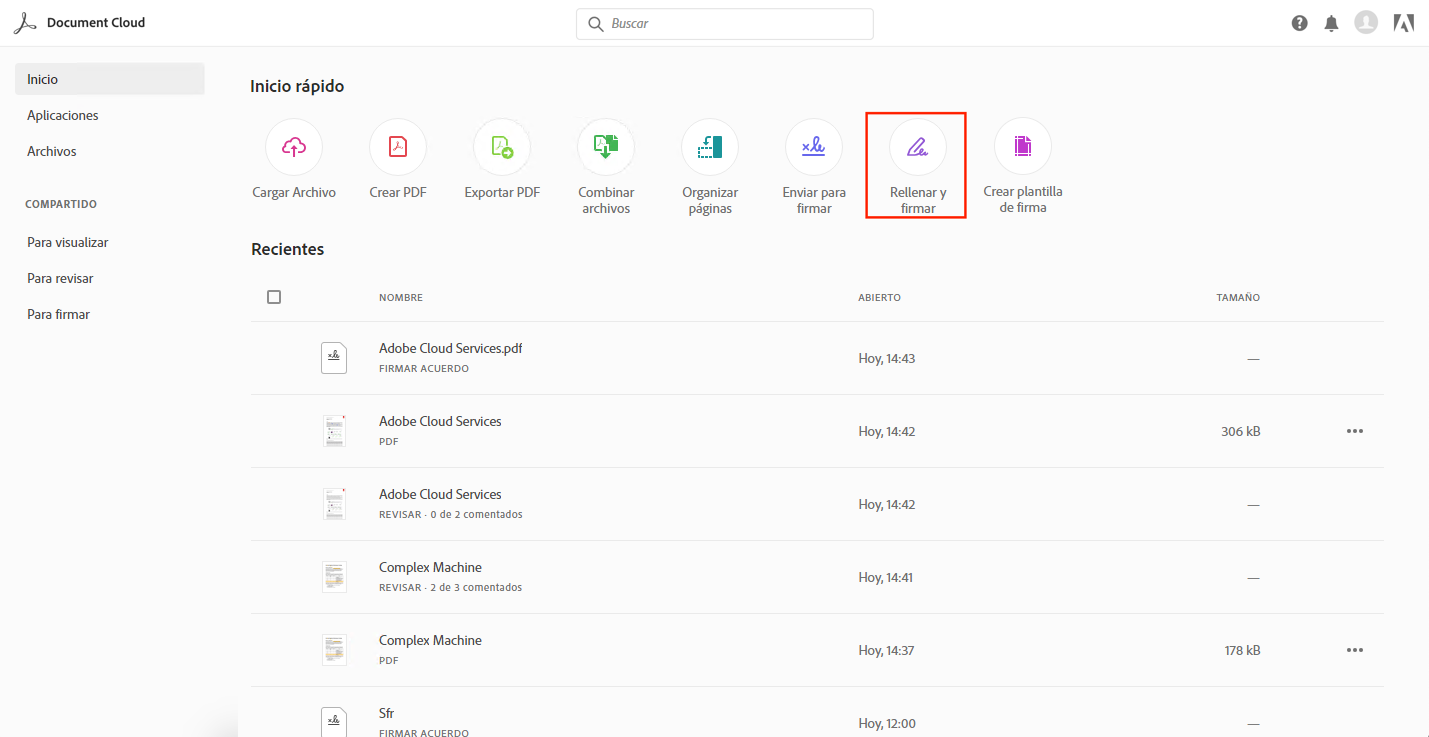Open Archivos in the sidebar
This screenshot has width=1429, height=737.
(52, 151)
